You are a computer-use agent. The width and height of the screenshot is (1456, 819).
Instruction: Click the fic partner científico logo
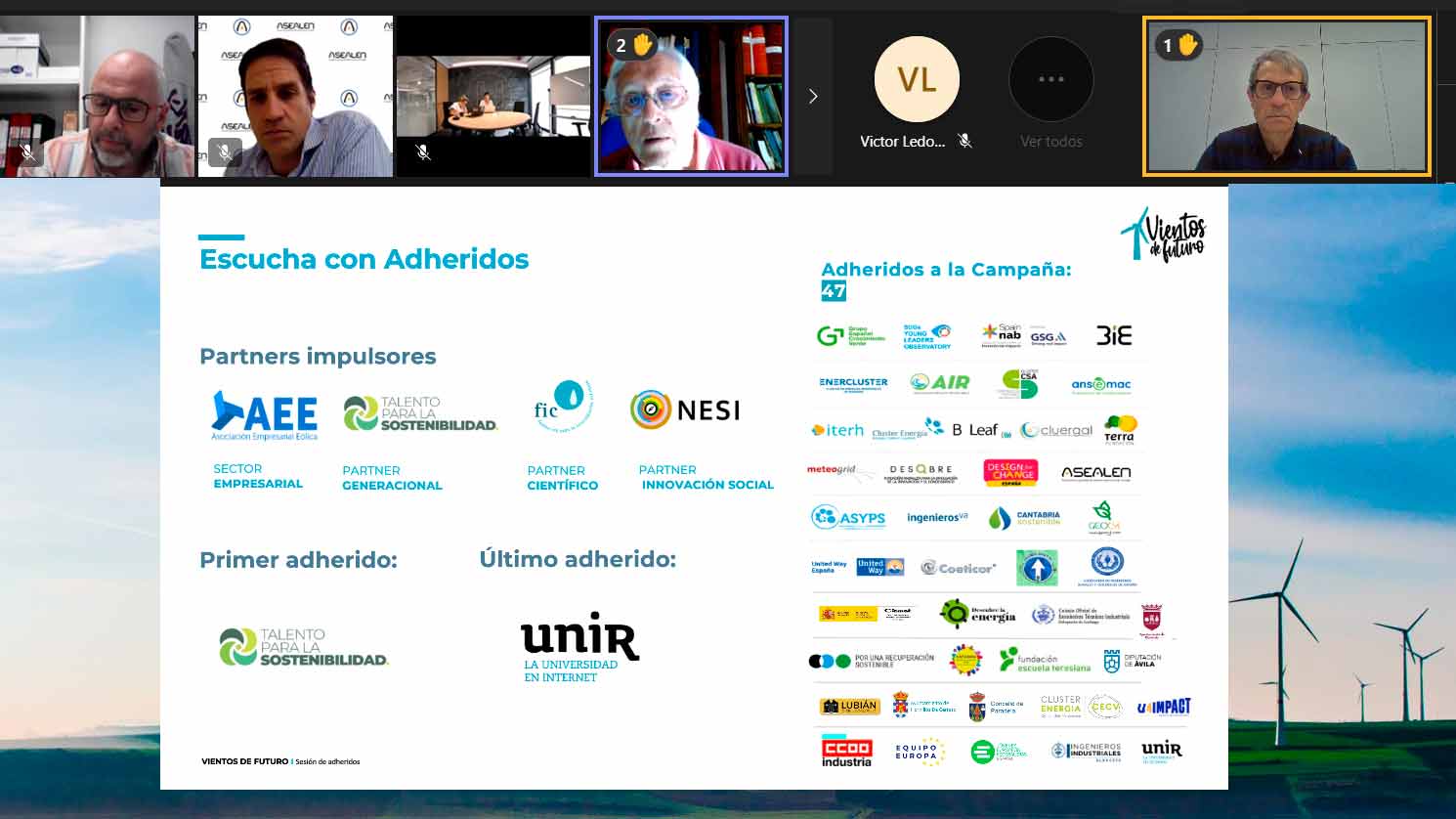click(x=561, y=406)
